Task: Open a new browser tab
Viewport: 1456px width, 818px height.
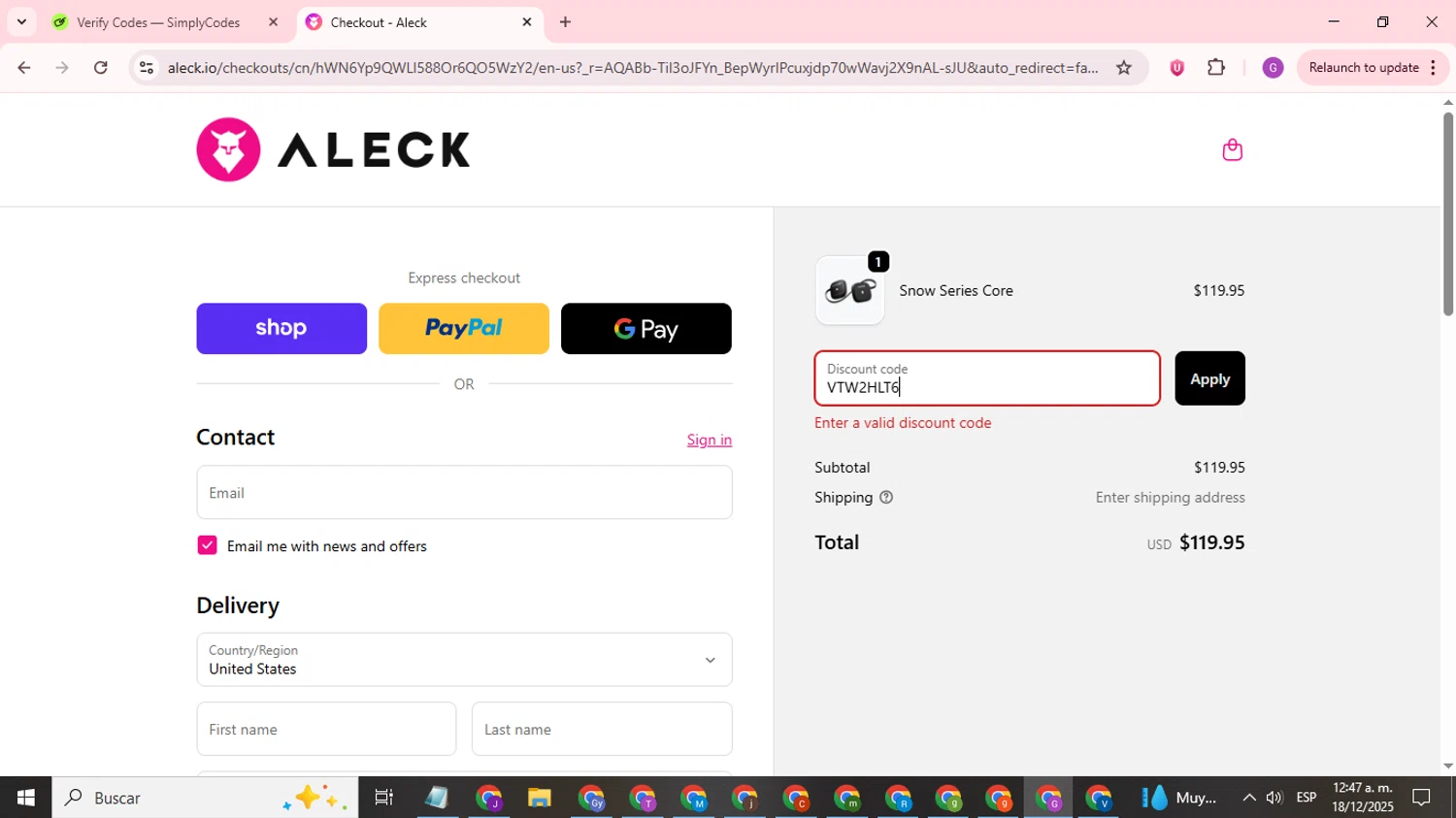Action: coord(565,22)
